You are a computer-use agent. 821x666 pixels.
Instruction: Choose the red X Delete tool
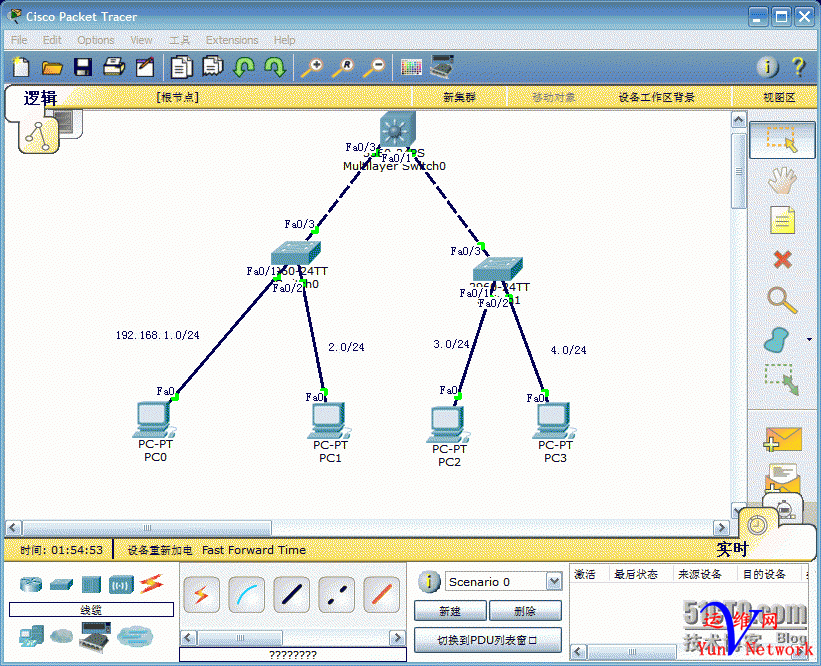pyautogui.click(x=783, y=259)
